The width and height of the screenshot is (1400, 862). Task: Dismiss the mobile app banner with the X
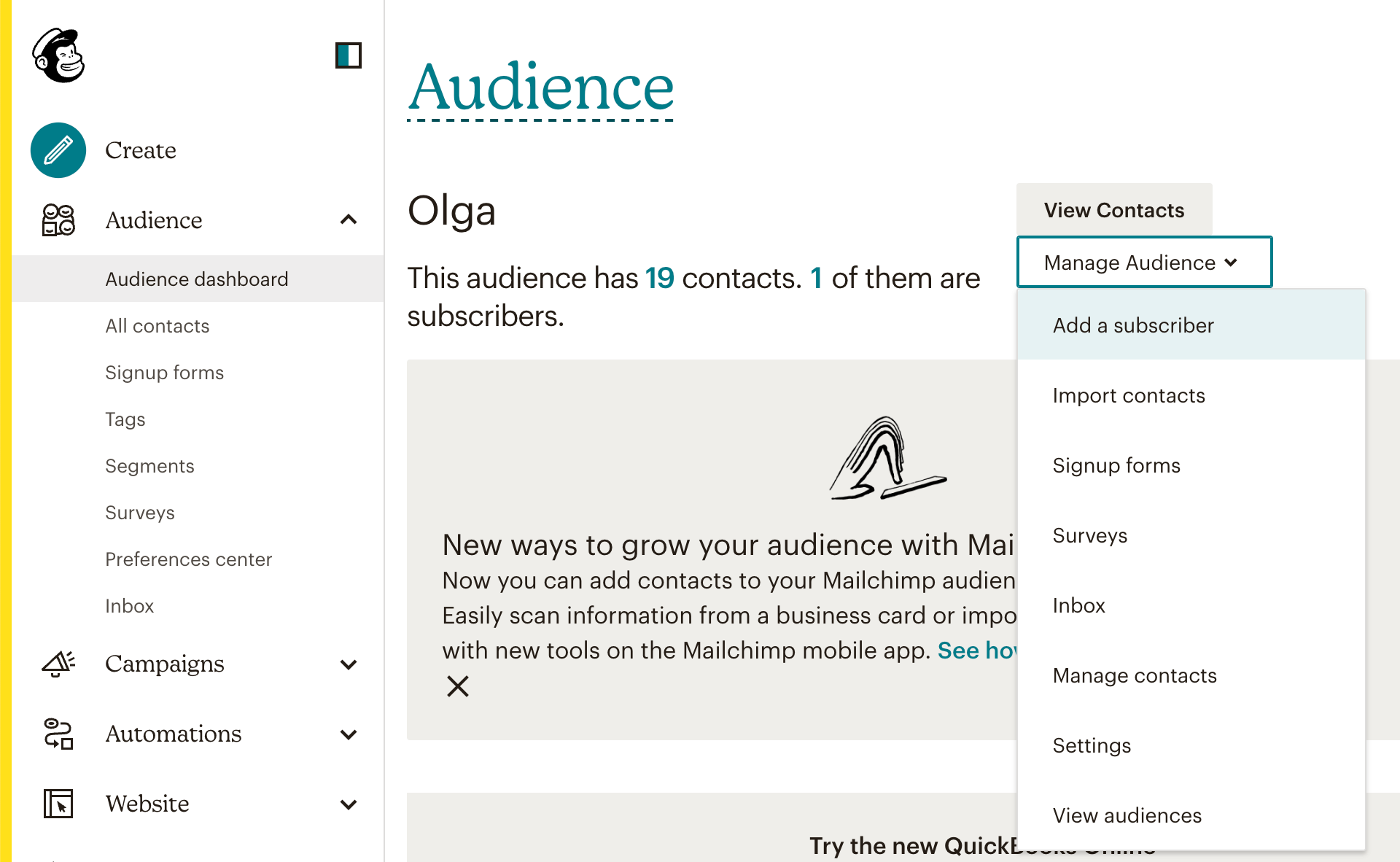tap(457, 686)
